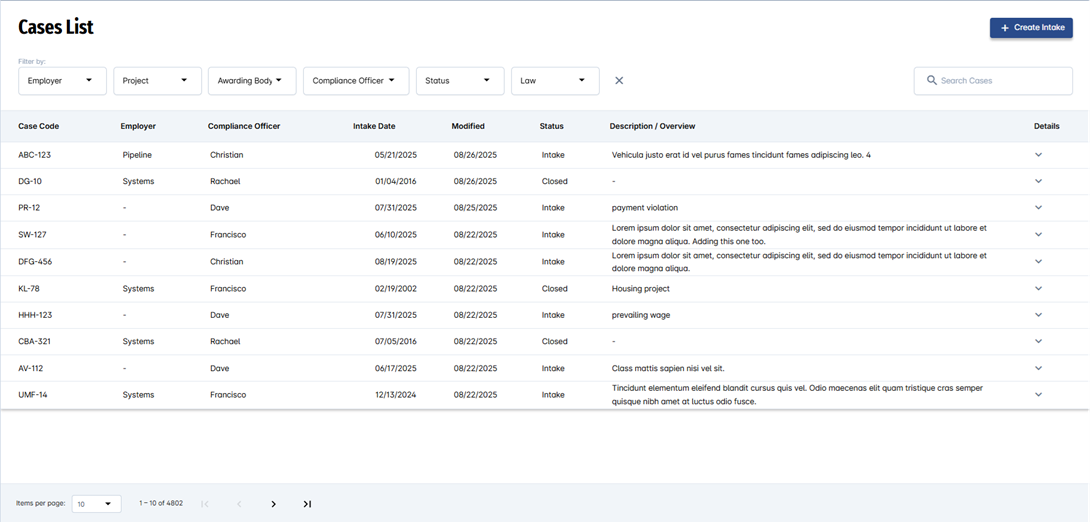Click the Class mattis sapien description
The image size is (1090, 522).
tap(668, 368)
